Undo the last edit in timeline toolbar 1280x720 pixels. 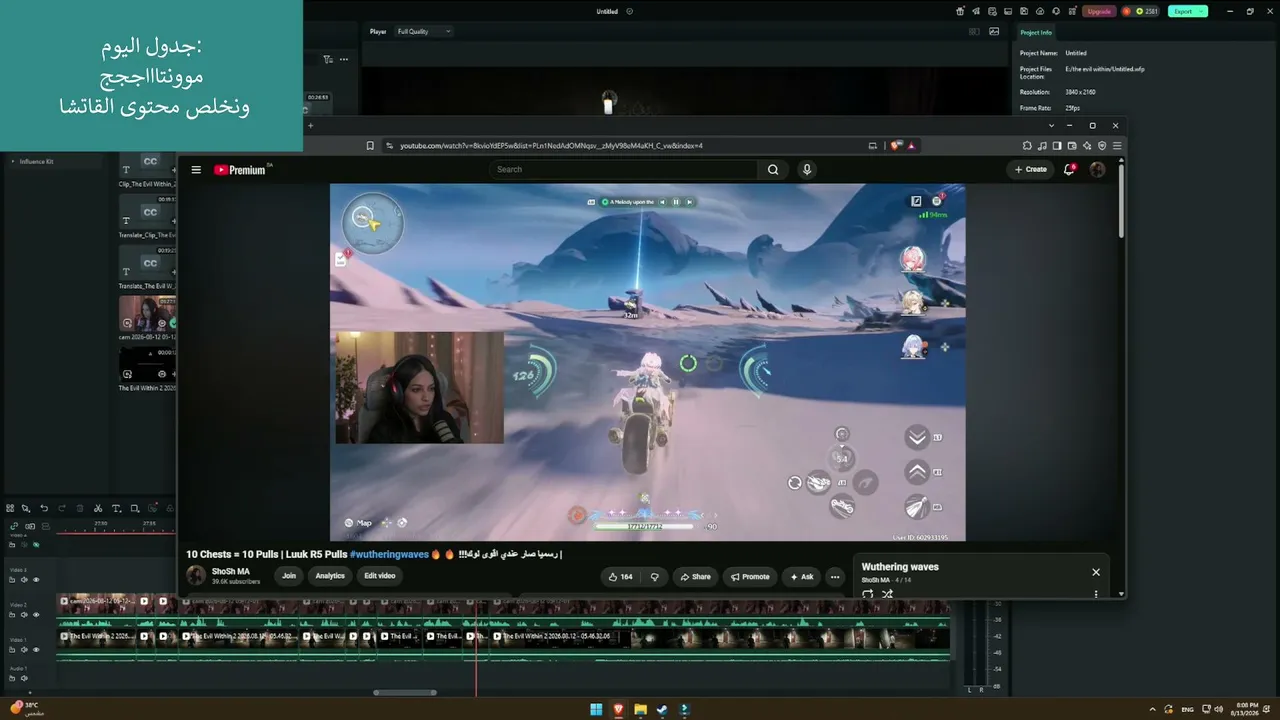44,508
